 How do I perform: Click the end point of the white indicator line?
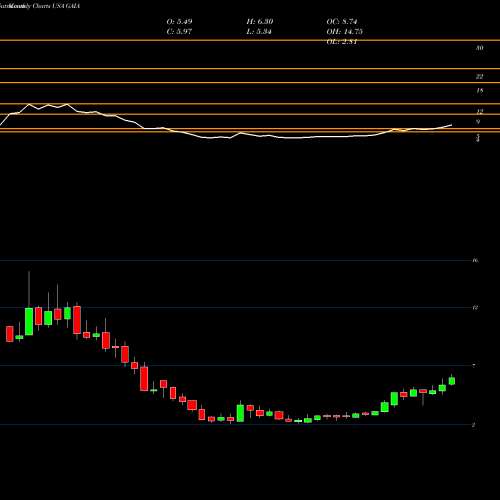pos(452,125)
